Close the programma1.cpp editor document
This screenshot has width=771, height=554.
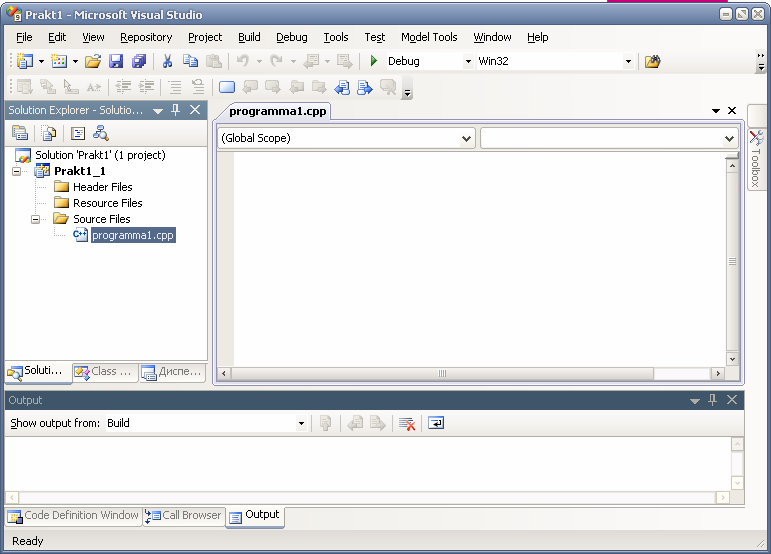732,111
